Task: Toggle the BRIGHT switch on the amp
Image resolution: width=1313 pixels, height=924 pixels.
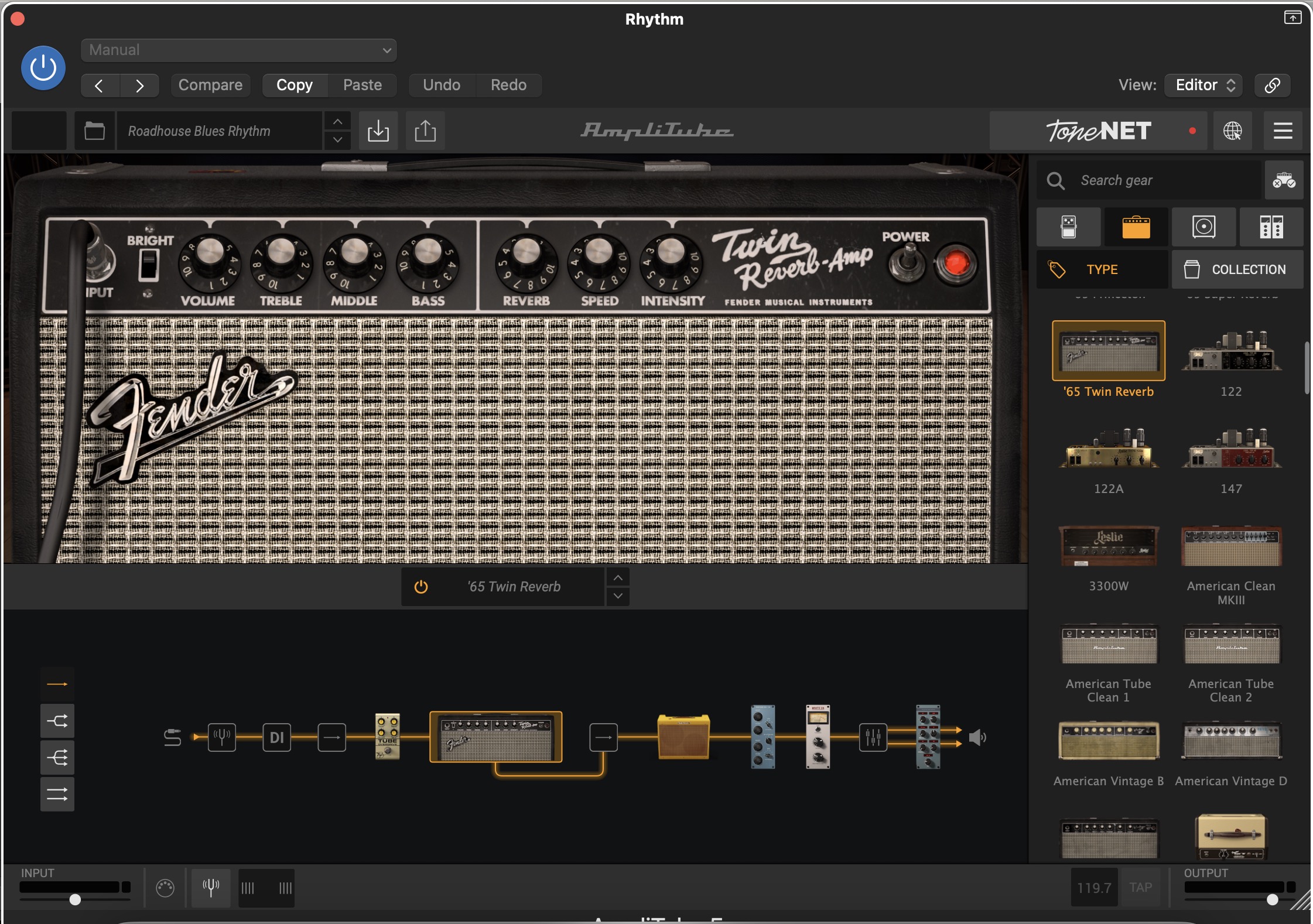Action: [x=149, y=265]
